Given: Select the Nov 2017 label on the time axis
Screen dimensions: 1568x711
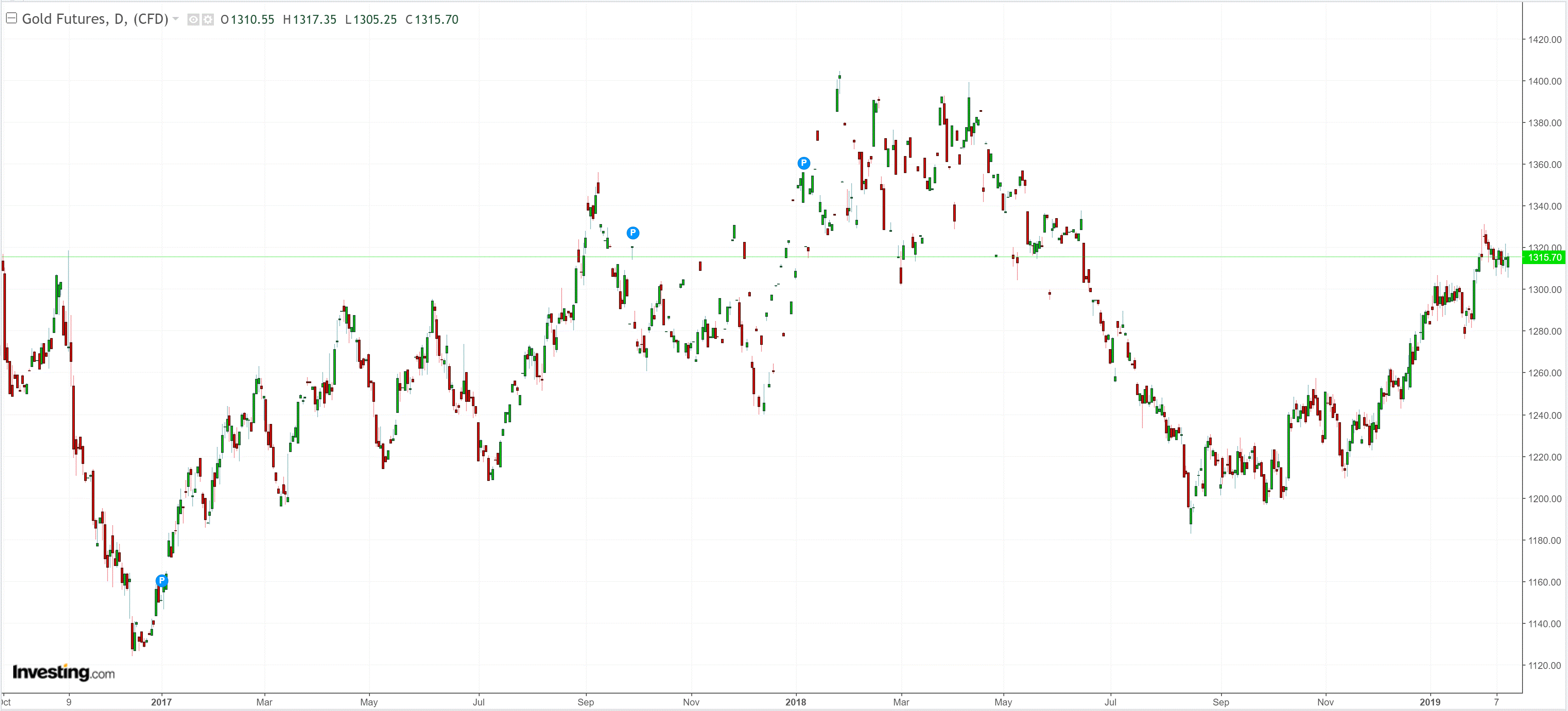Looking at the screenshot, I should point(691,702).
